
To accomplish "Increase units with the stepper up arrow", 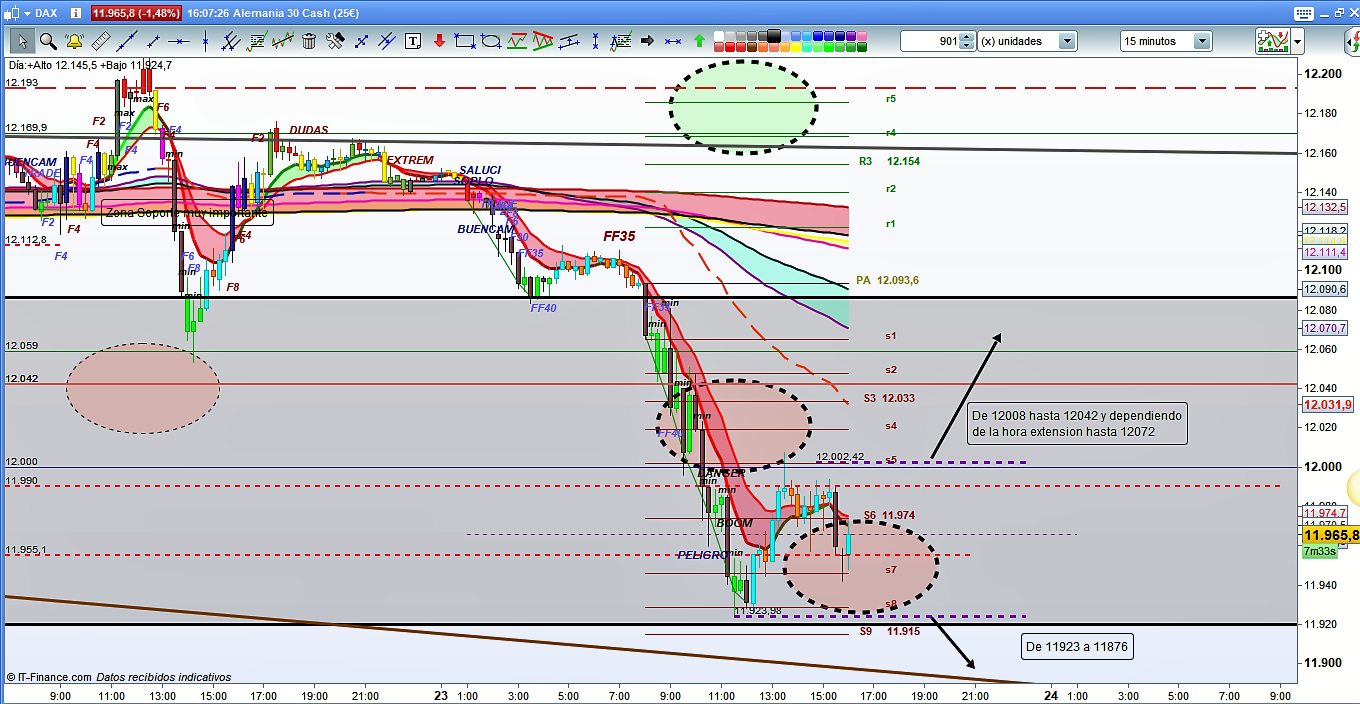I will [x=967, y=37].
